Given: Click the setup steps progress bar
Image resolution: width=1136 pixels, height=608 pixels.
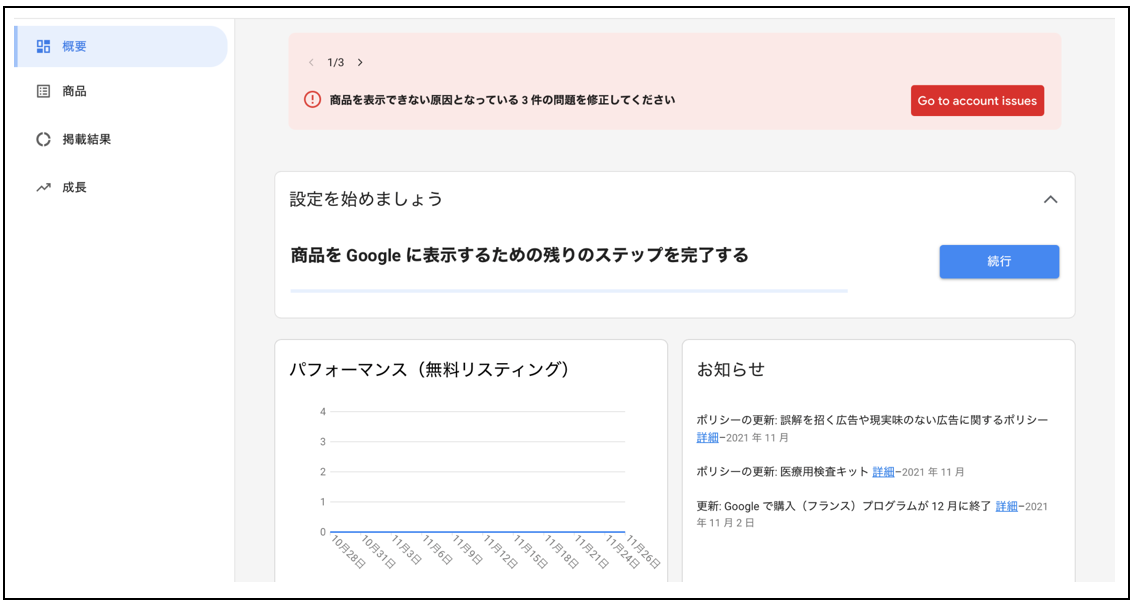Looking at the screenshot, I should (568, 291).
